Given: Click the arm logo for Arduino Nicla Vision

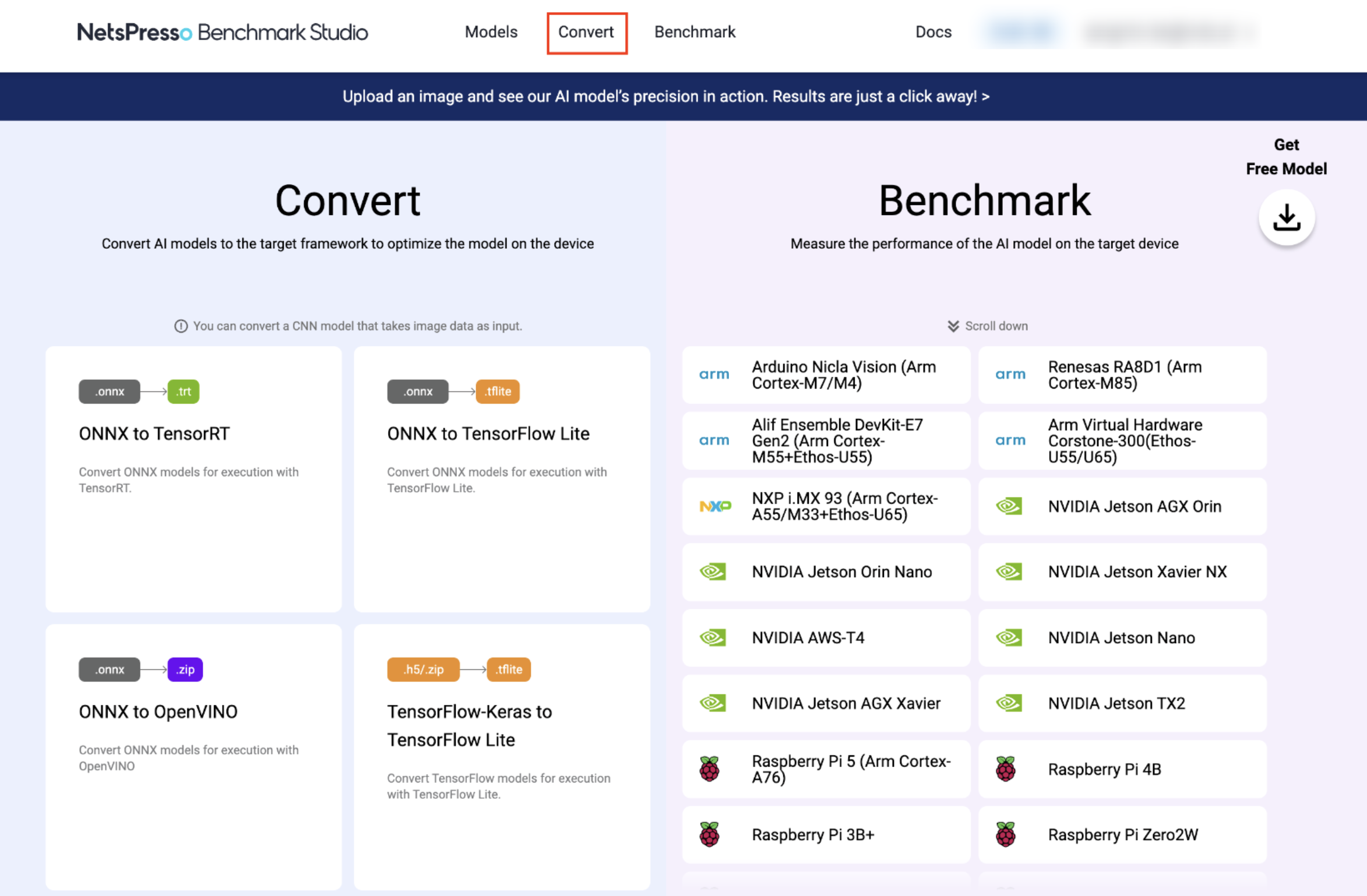Looking at the screenshot, I should 714,375.
